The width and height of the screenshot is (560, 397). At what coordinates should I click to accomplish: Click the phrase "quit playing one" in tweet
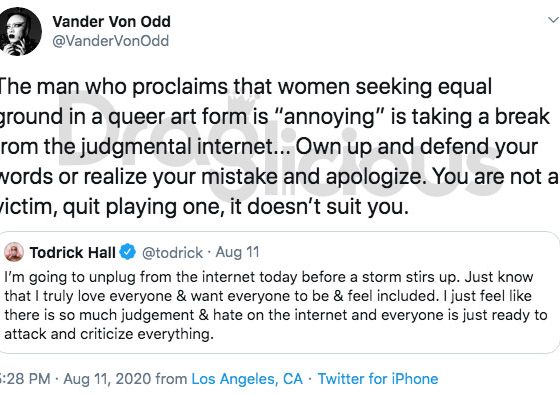(x=143, y=207)
